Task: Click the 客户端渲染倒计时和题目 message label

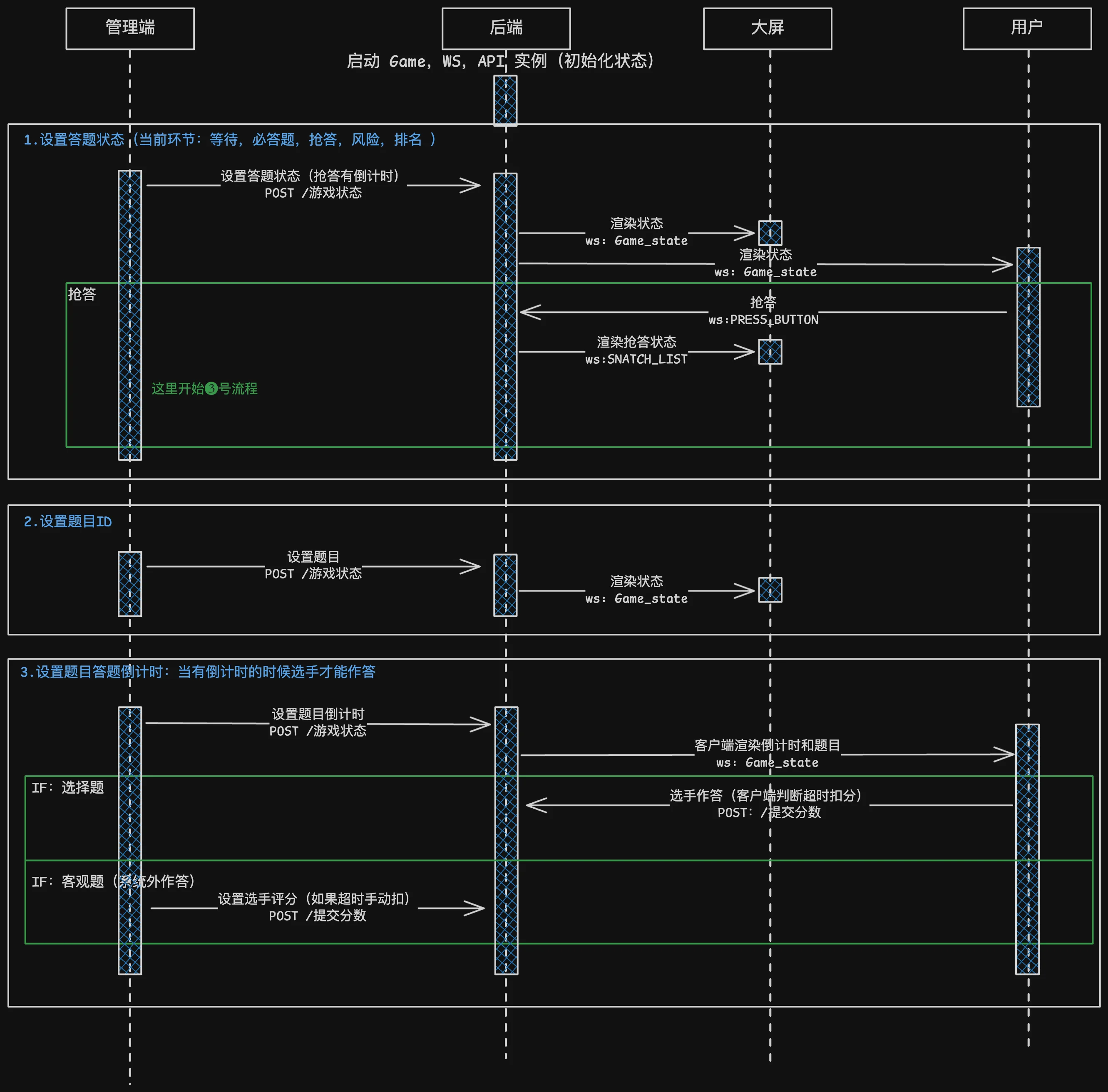Action: pyautogui.click(x=768, y=745)
